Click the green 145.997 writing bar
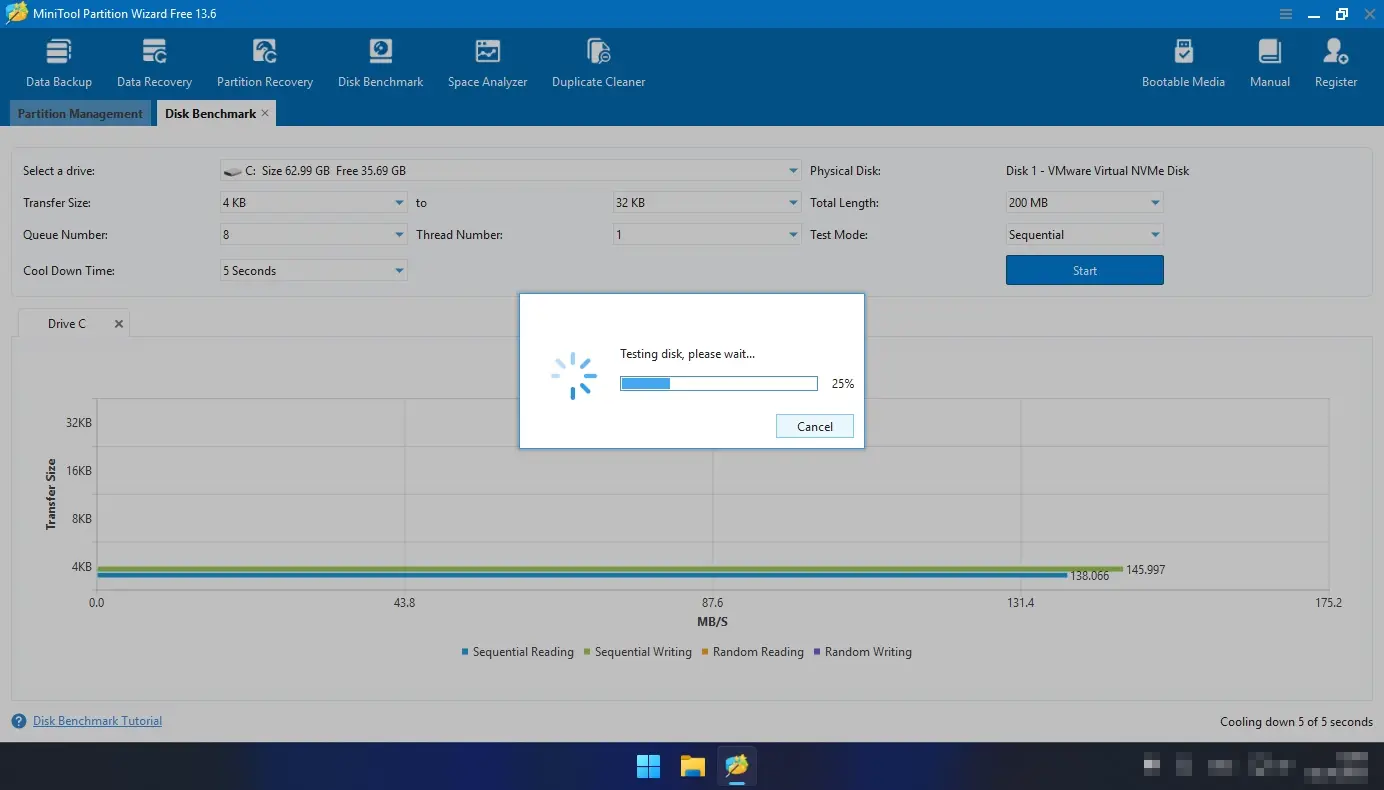The height and width of the screenshot is (790, 1384). tap(610, 569)
